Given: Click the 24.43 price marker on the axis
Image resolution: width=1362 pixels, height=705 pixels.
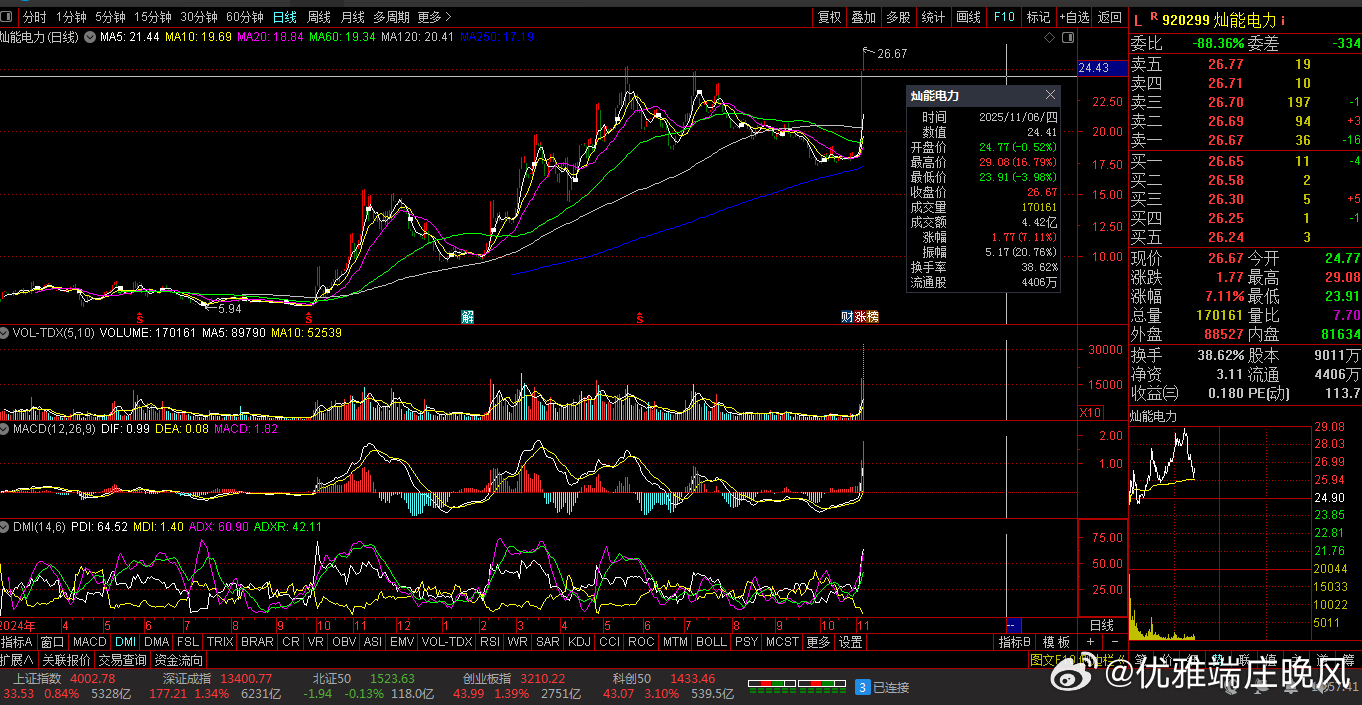Looking at the screenshot, I should (x=1094, y=68).
